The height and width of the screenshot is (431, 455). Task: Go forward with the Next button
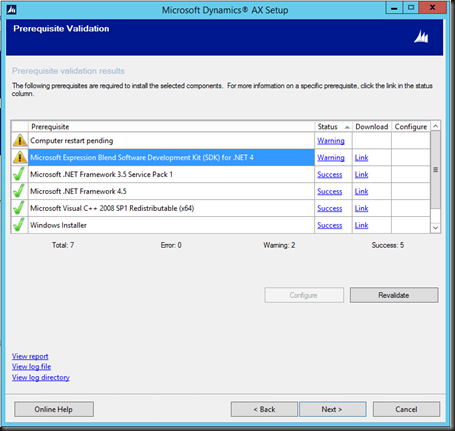point(332,409)
